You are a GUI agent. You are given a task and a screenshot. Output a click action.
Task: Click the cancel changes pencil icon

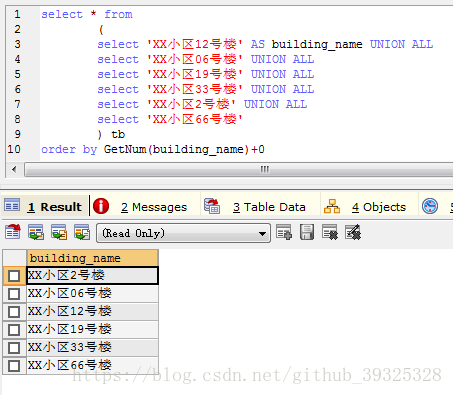pos(353,232)
